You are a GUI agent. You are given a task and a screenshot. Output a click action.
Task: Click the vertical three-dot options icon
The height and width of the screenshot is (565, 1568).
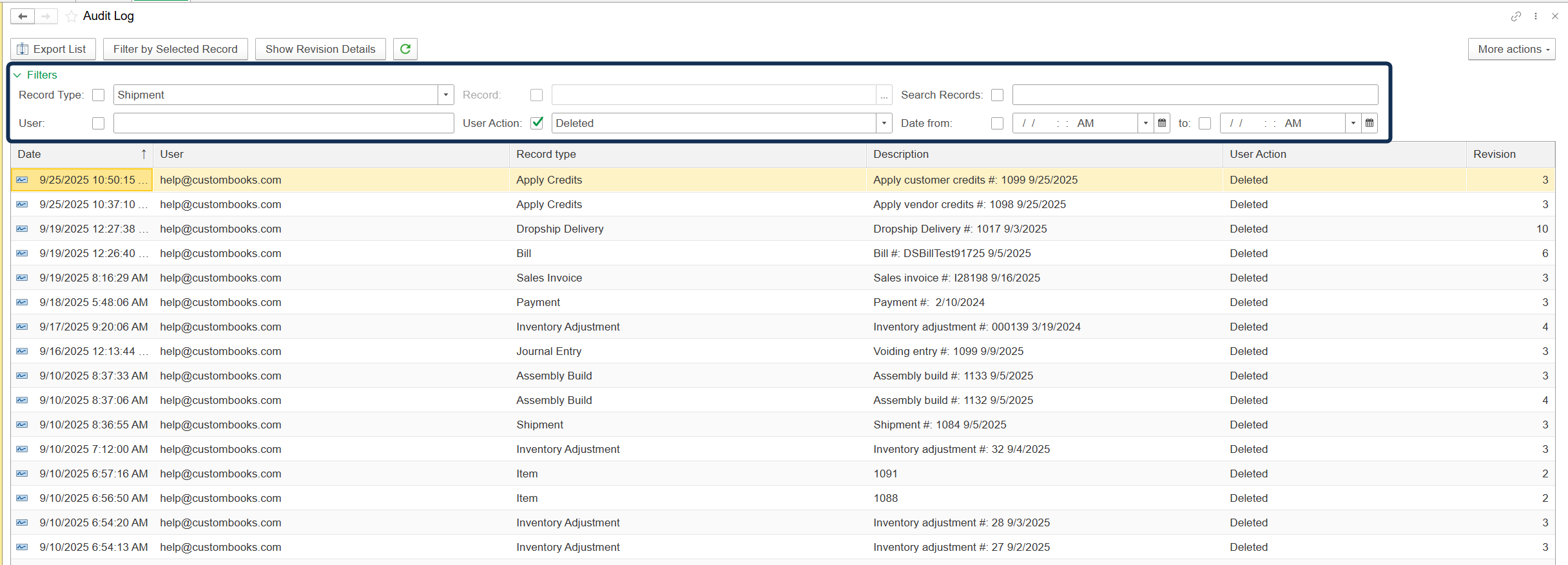pos(1536,16)
